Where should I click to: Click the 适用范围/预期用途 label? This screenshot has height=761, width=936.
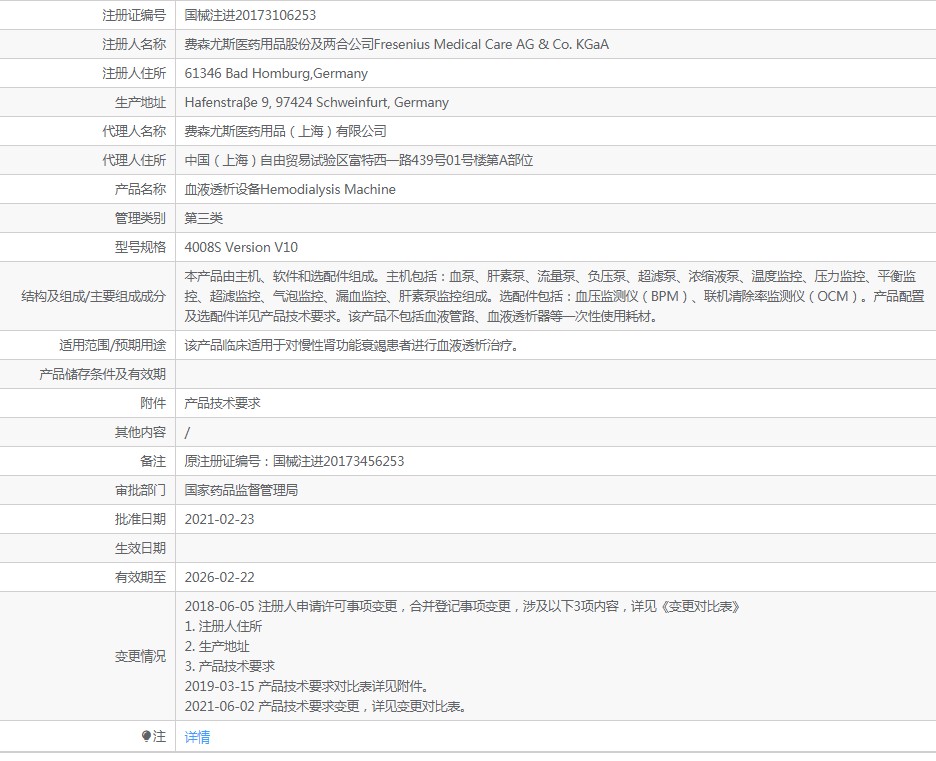(113, 345)
